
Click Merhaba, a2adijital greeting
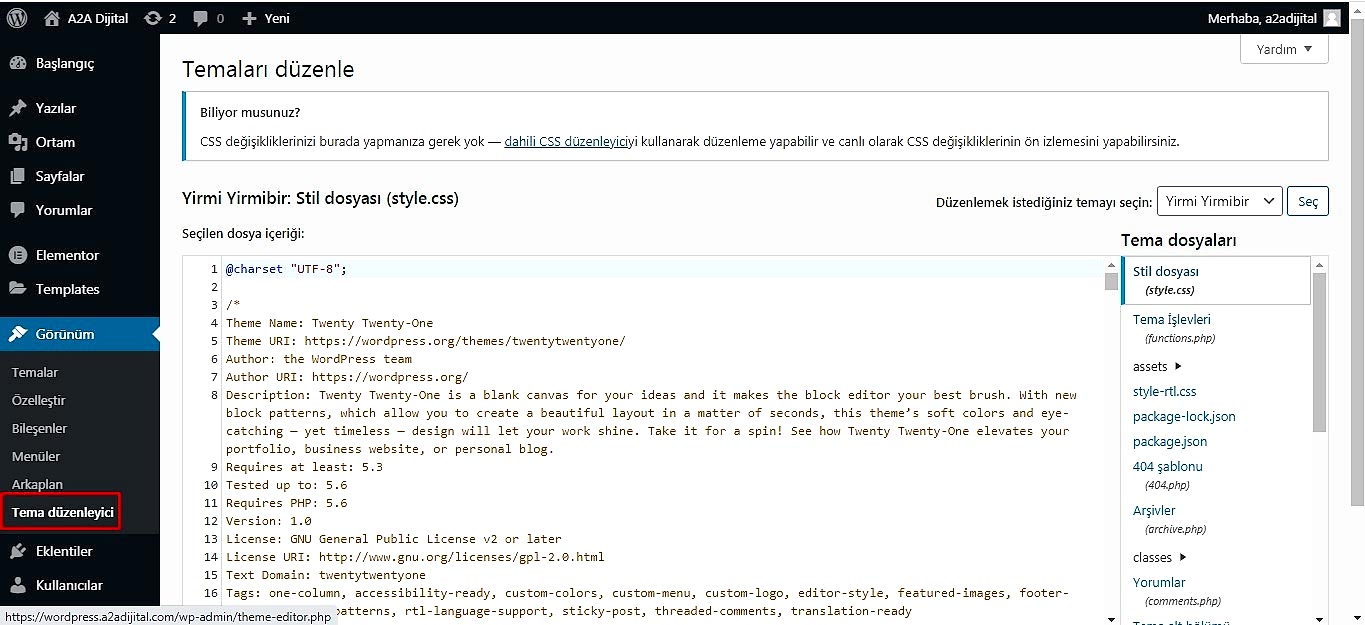(x=1262, y=18)
